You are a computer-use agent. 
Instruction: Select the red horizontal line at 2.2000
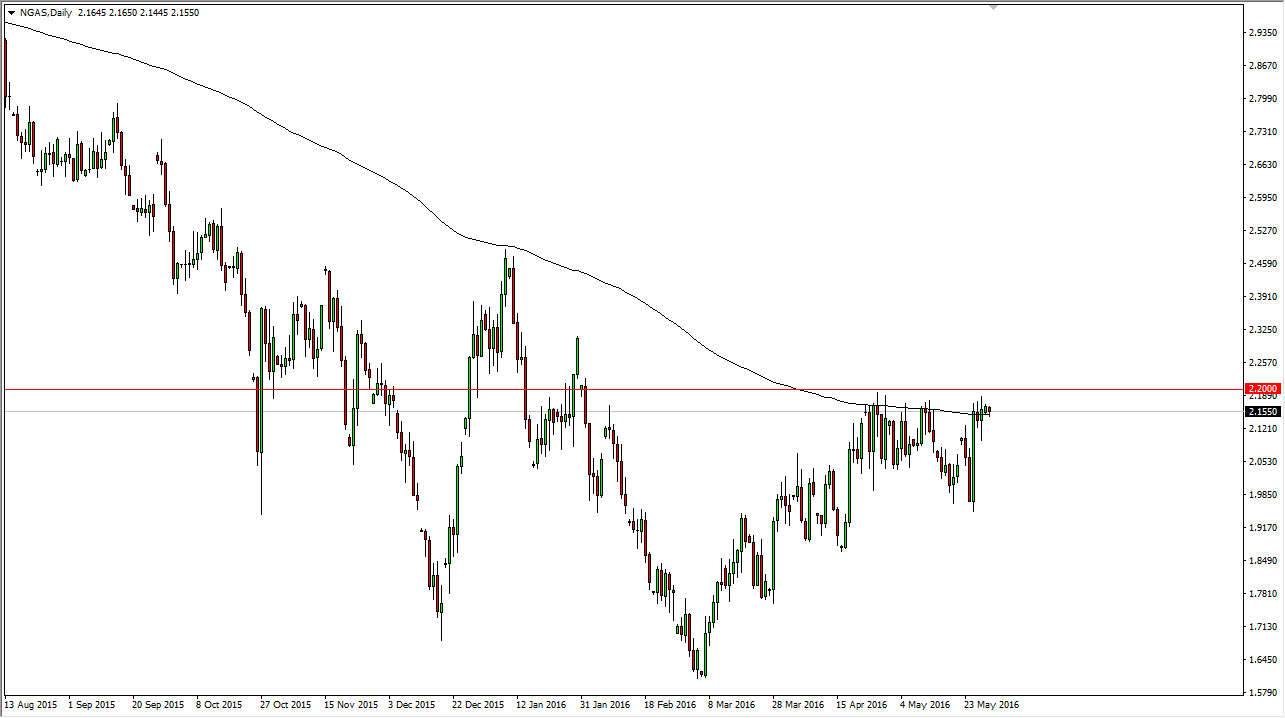point(622,388)
